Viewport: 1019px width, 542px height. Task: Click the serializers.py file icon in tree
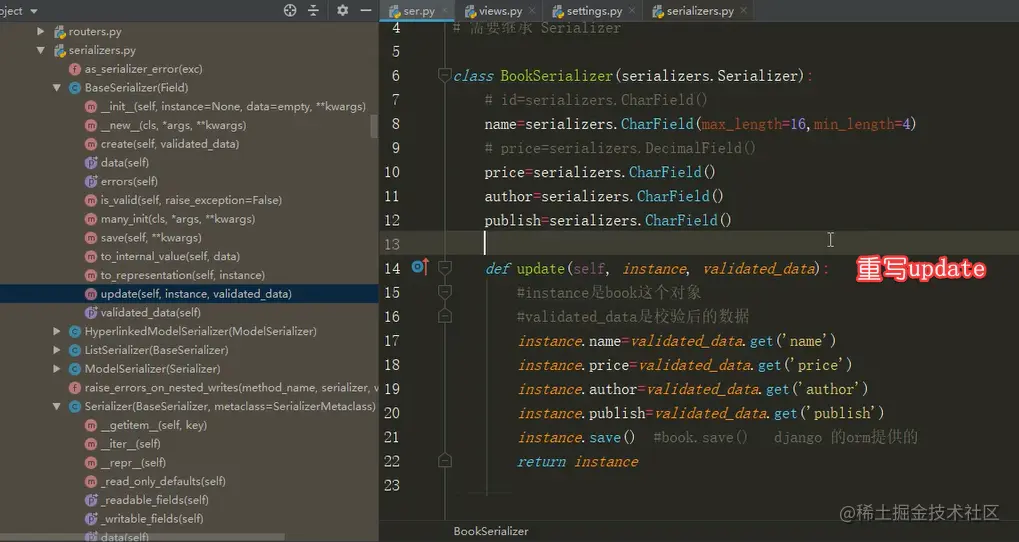(60, 50)
